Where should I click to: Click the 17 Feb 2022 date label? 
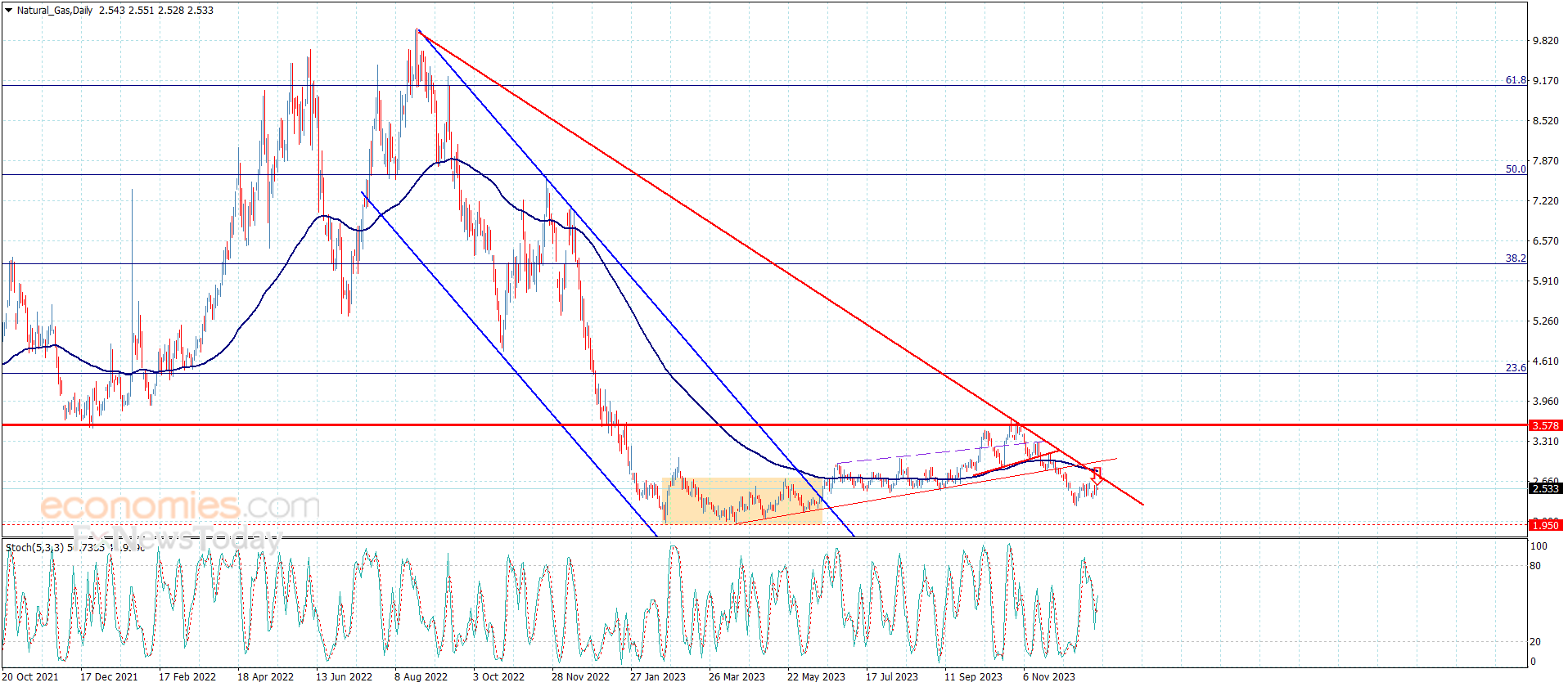pos(187,676)
